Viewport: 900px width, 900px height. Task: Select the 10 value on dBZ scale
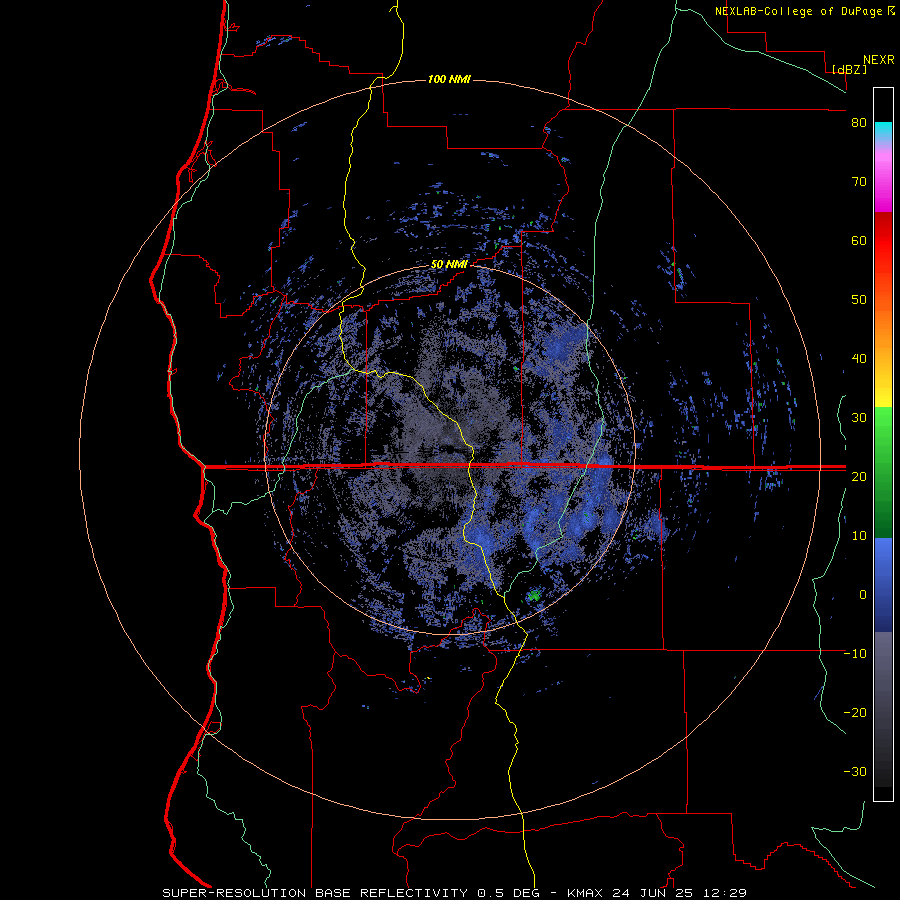[859, 536]
